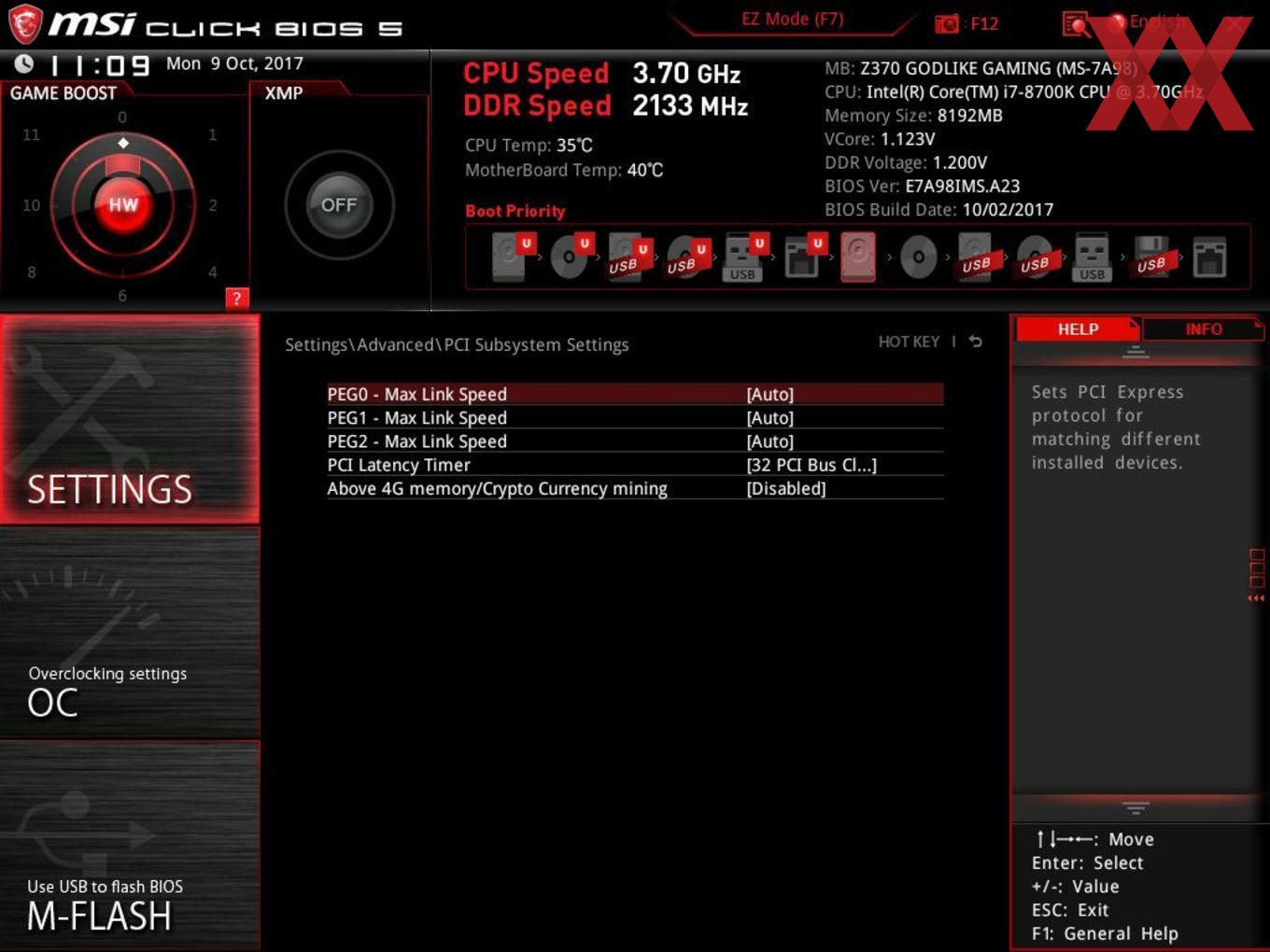Image resolution: width=1270 pixels, height=952 pixels.
Task: Click the clock icon beside the time
Action: pos(24,63)
